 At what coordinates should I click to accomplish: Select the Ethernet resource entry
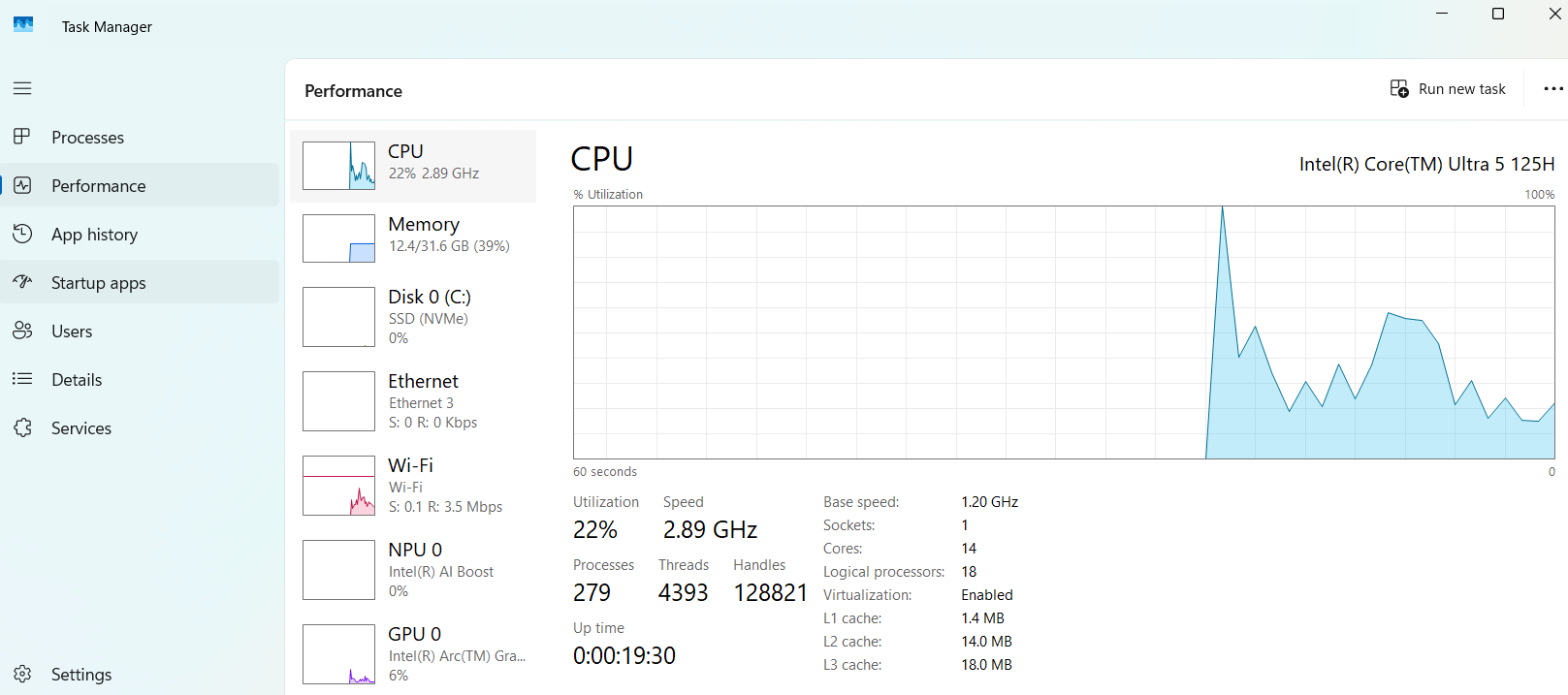pyautogui.click(x=413, y=401)
